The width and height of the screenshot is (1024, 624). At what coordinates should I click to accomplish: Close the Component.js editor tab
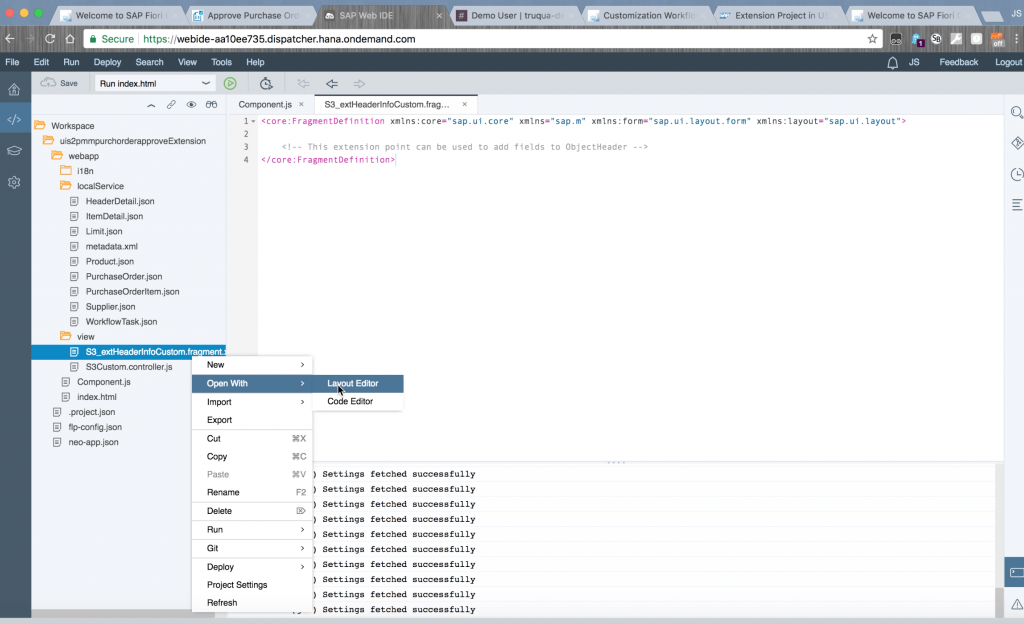(x=301, y=104)
